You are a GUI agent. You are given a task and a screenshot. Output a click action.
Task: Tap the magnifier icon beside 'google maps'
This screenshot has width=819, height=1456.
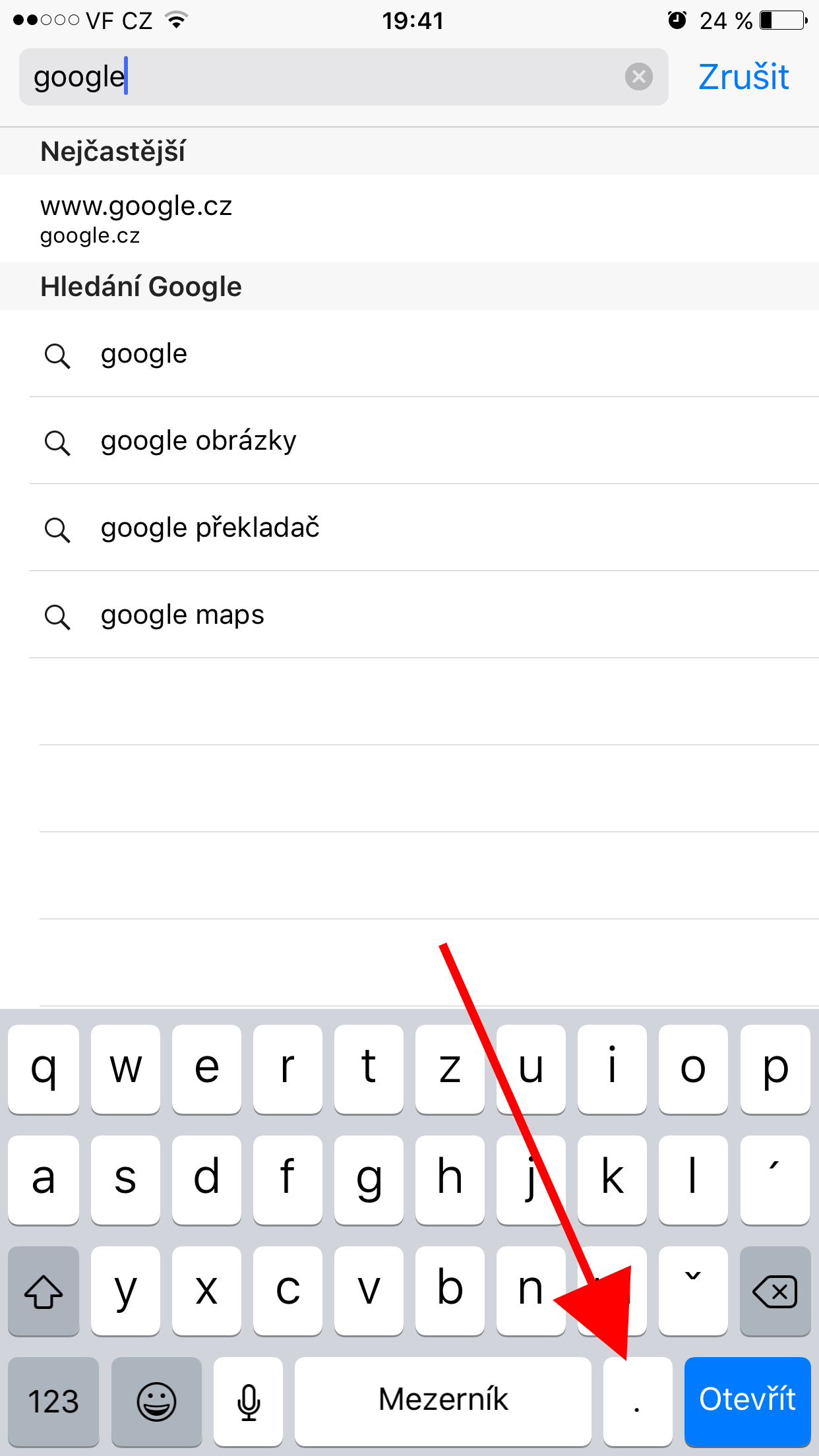[57, 617]
